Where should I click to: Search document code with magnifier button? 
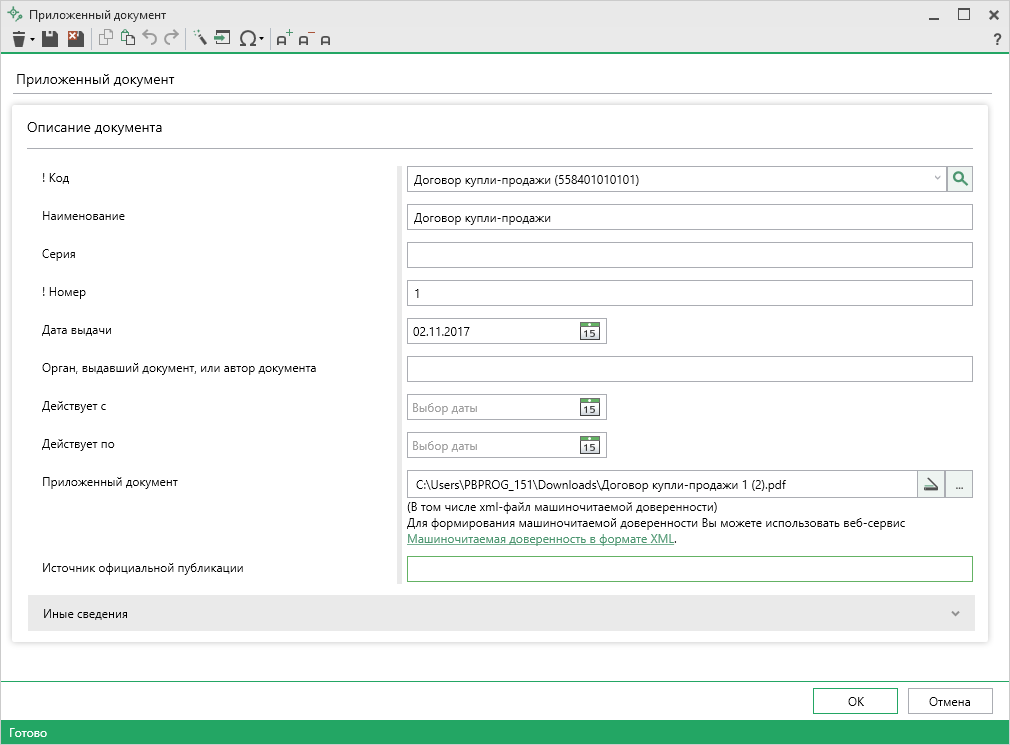960,179
